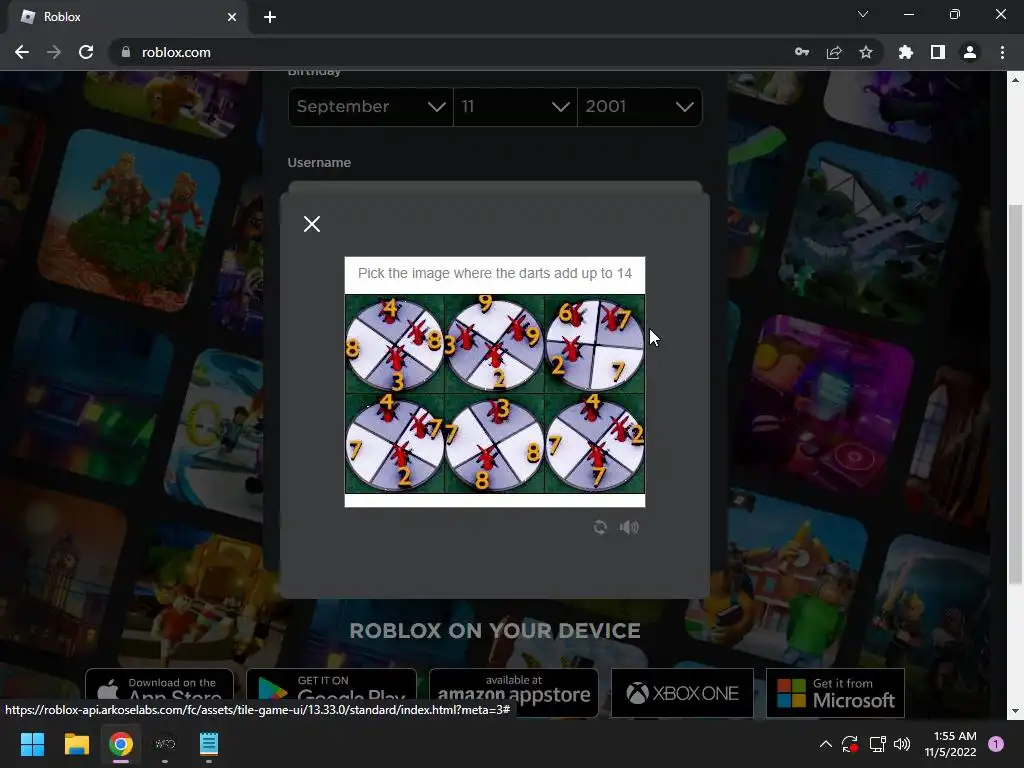Click the network display icon in tray
This screenshot has width=1024, height=768.
(877, 744)
